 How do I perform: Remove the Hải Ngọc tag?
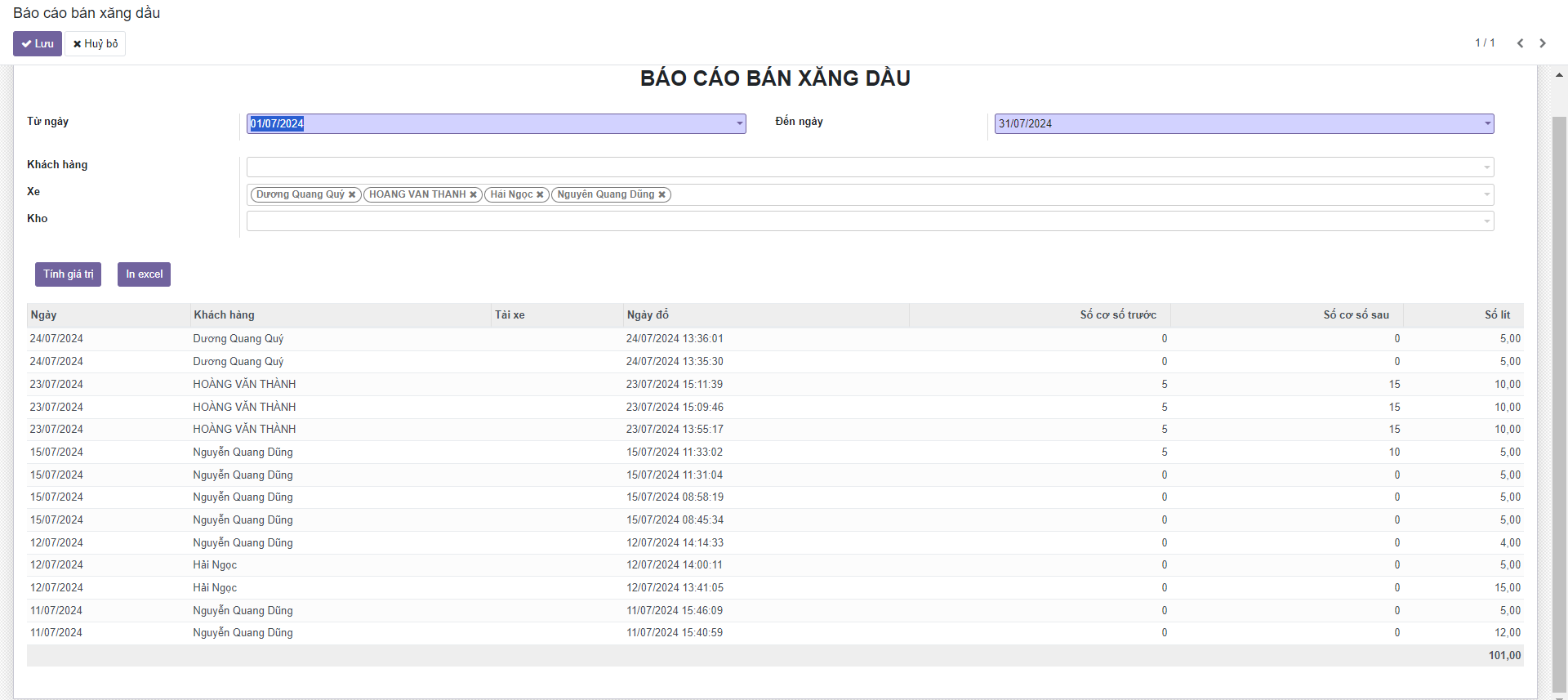[540, 194]
